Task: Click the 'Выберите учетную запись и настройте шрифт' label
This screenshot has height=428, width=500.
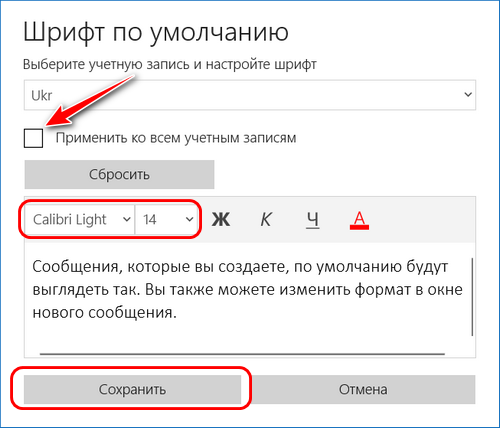Action: [170, 64]
